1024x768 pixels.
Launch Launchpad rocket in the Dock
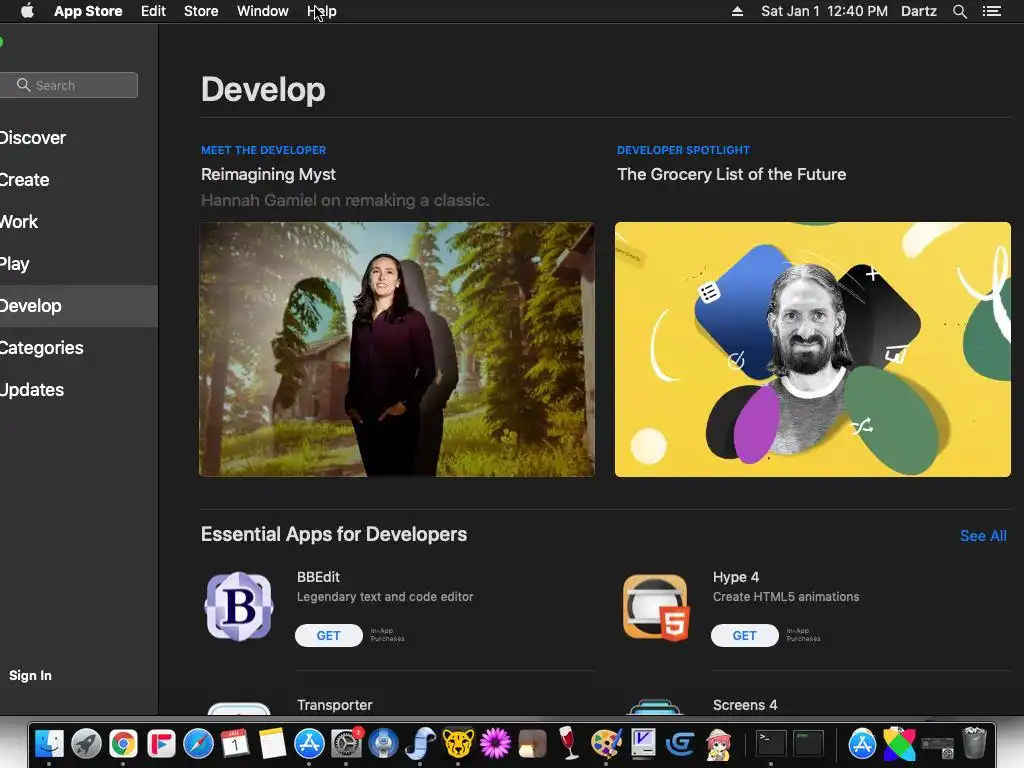tap(86, 743)
